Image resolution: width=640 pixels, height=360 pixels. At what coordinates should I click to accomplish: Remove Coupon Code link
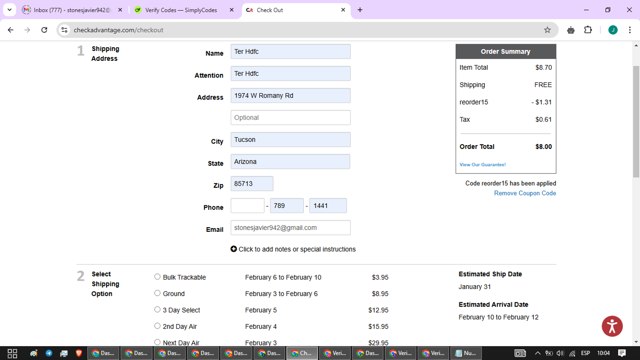(525, 193)
